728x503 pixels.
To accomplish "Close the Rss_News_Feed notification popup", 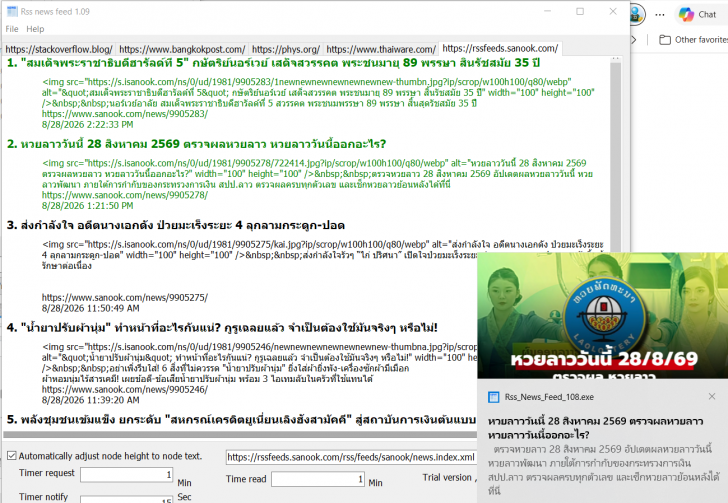I will (x=712, y=396).
